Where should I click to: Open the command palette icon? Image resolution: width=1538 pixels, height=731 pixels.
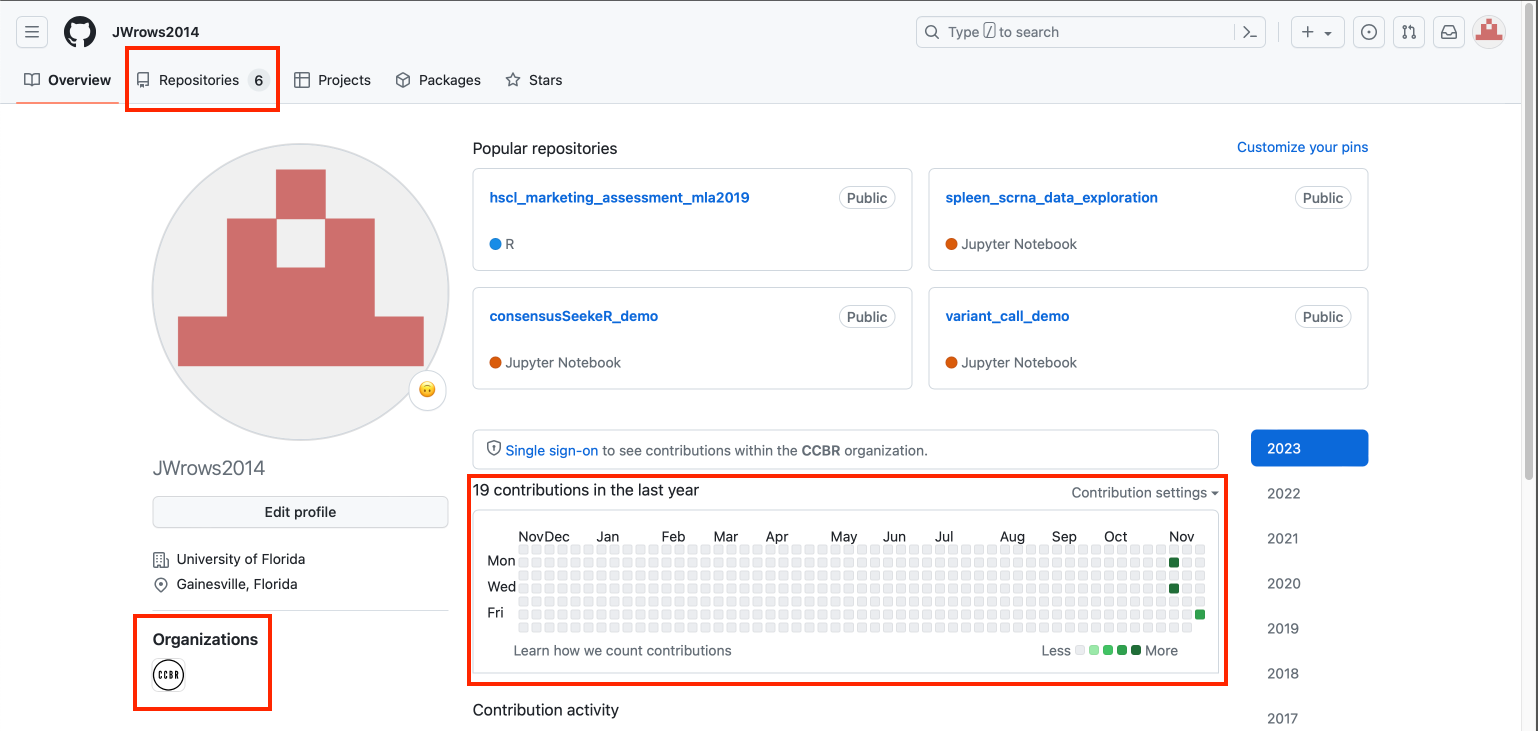point(1250,32)
